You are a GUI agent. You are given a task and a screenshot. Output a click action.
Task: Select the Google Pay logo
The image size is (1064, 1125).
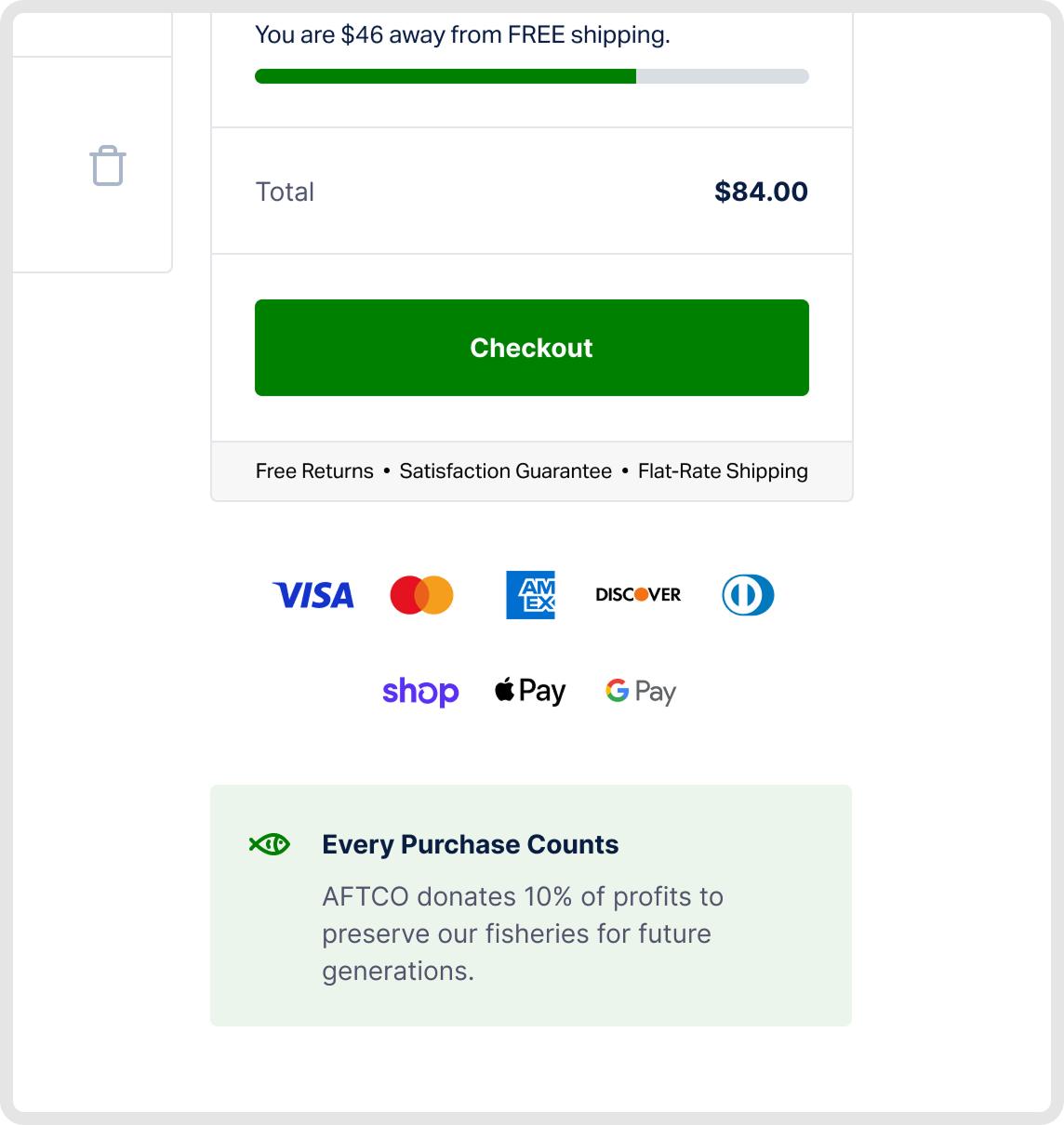click(641, 692)
